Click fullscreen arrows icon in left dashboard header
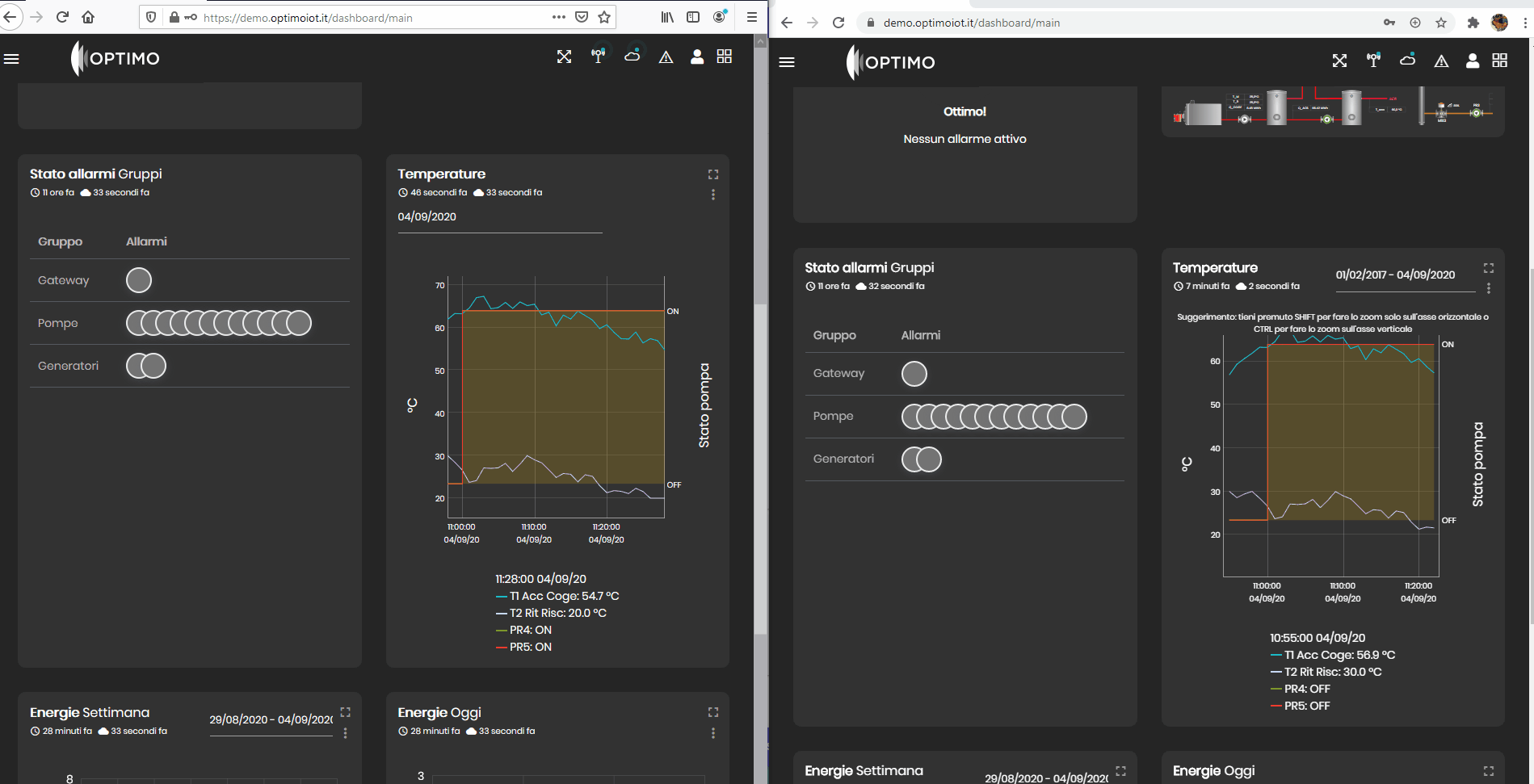The image size is (1534, 784). (x=564, y=57)
